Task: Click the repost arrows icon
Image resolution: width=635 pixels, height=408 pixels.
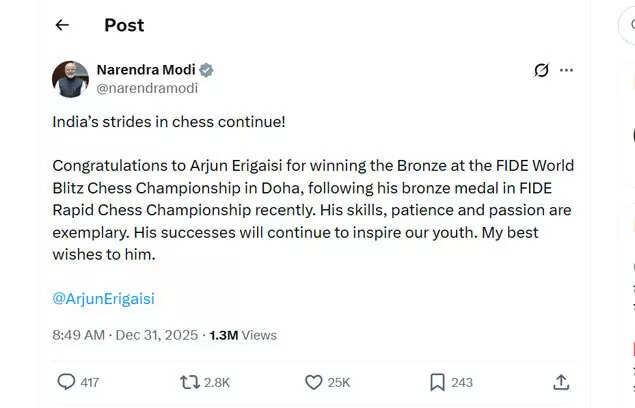Action: tap(188, 382)
